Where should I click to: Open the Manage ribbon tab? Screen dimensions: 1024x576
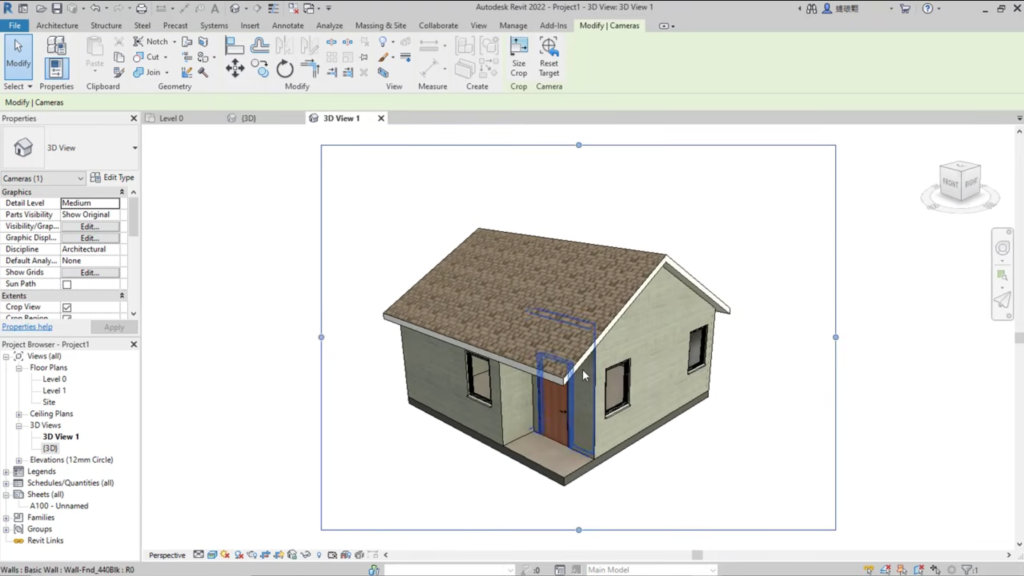coord(513,25)
